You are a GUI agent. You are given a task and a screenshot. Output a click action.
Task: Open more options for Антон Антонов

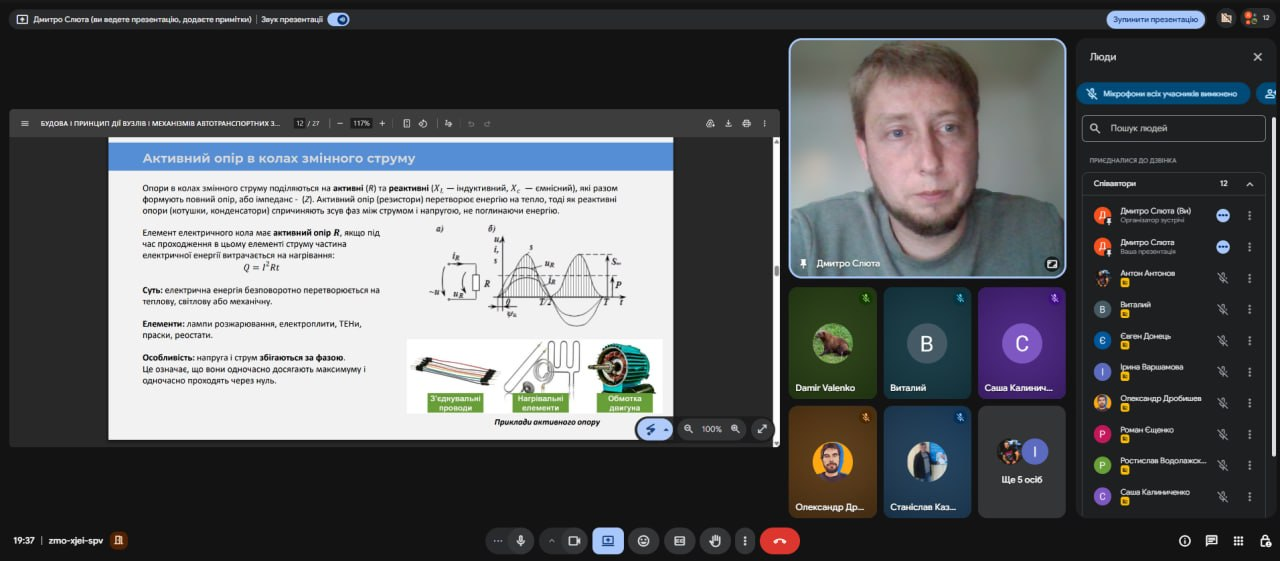1249,278
